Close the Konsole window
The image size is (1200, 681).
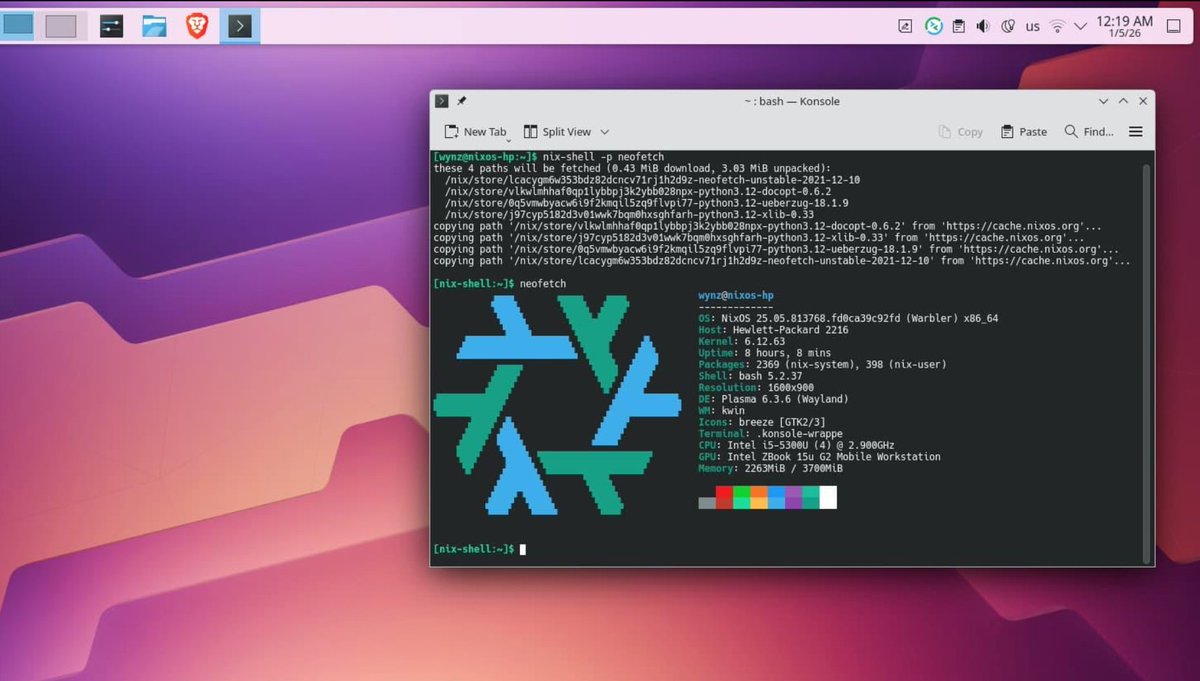[x=1144, y=101]
